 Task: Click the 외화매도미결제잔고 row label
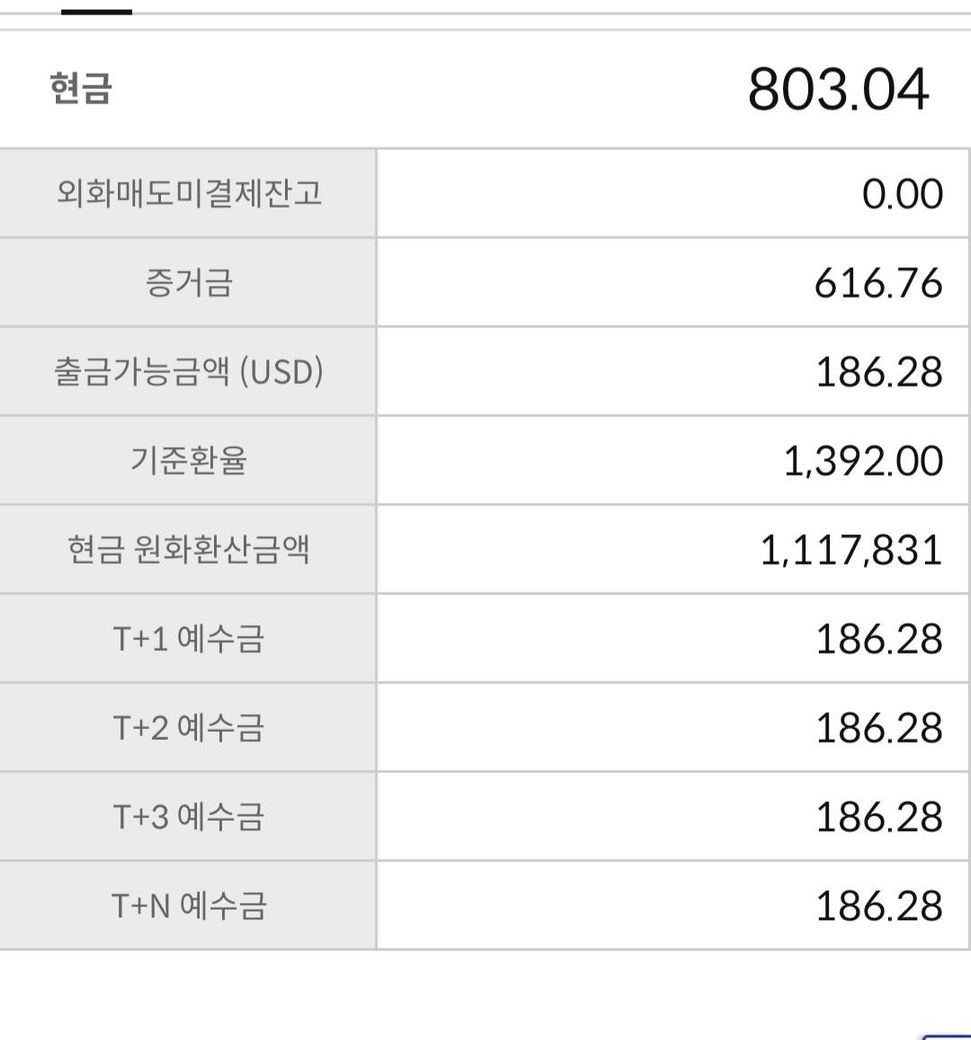click(189, 193)
